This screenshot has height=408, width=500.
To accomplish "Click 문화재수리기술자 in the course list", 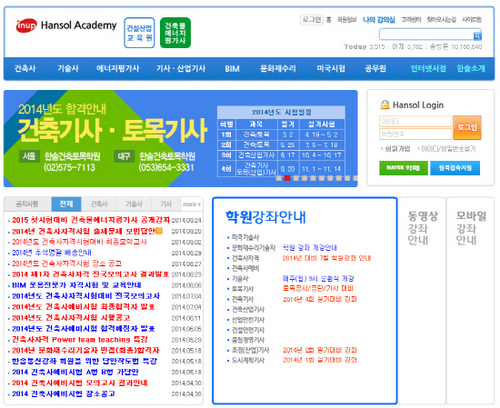I will coord(253,248).
